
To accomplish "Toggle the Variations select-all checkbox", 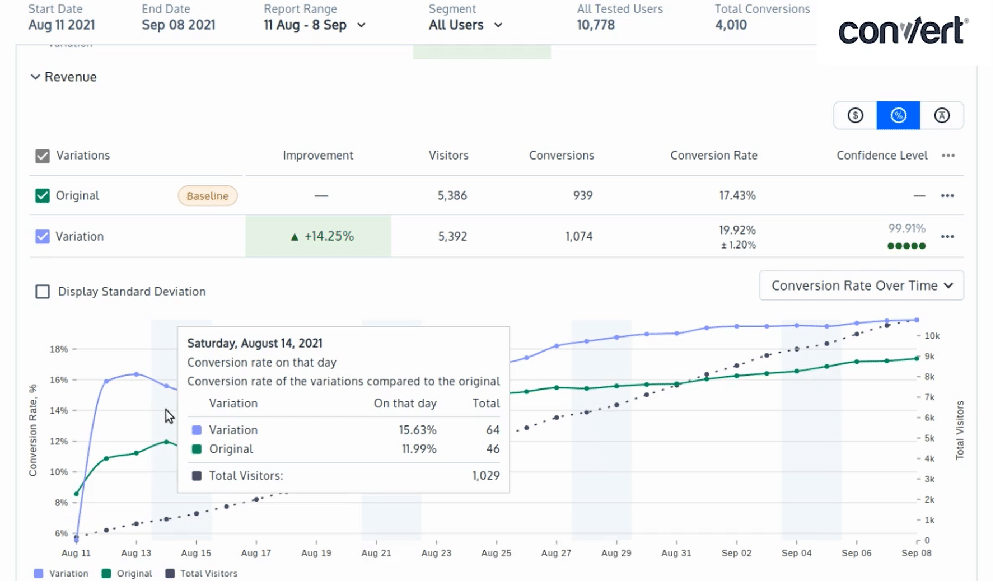I will [42, 156].
